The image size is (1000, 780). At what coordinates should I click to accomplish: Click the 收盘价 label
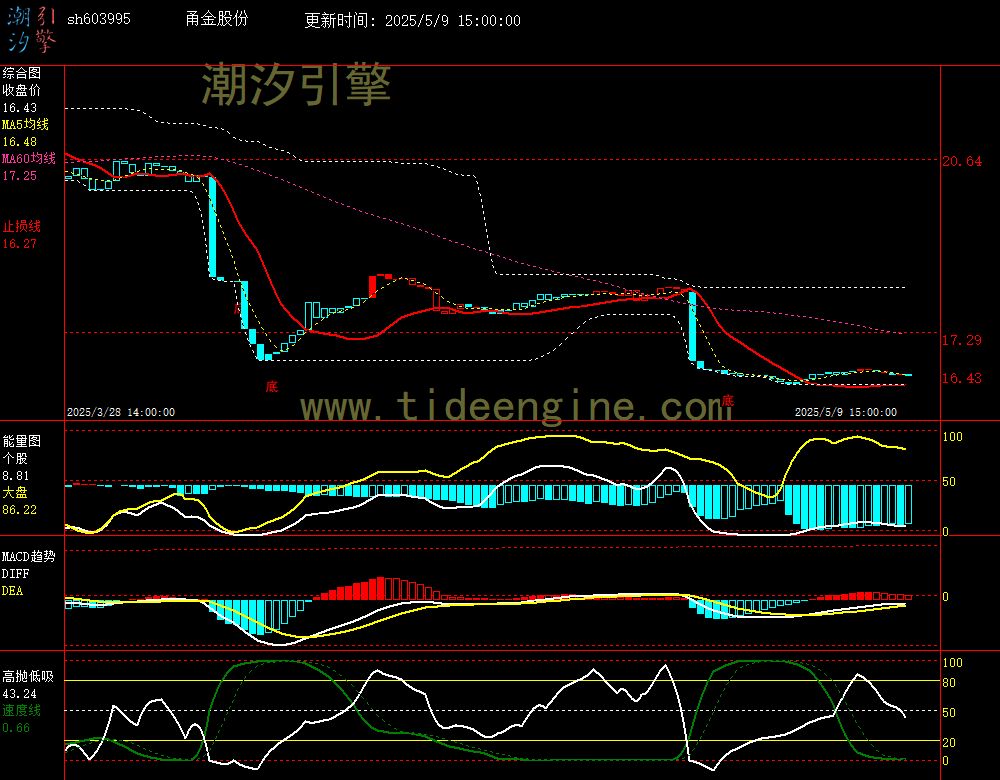pyautogui.click(x=22, y=91)
